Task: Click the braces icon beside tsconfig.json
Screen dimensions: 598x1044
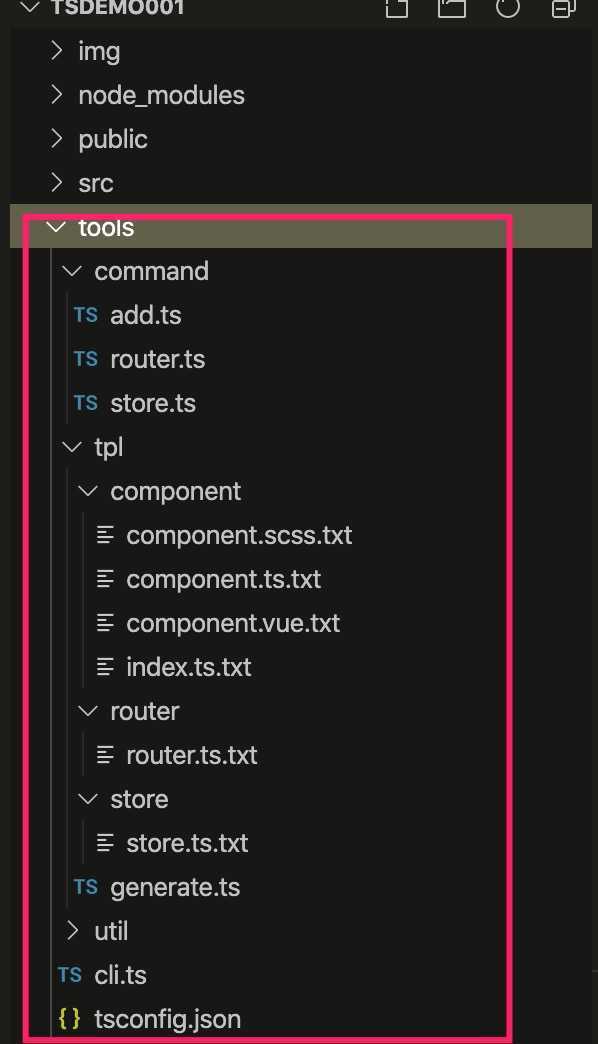Action: pyautogui.click(x=69, y=1019)
